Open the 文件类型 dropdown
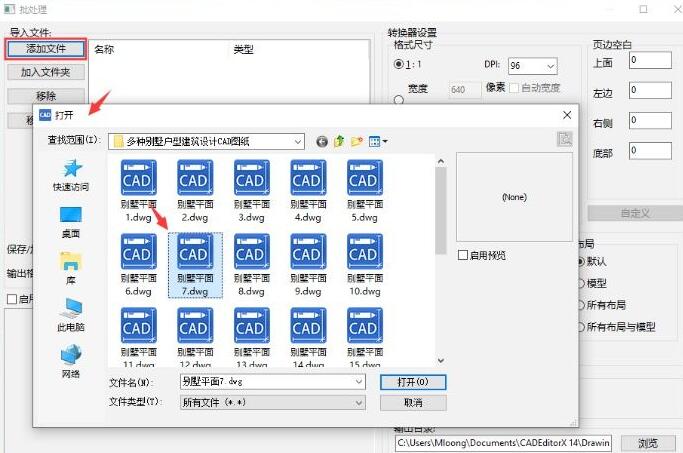 tap(359, 402)
